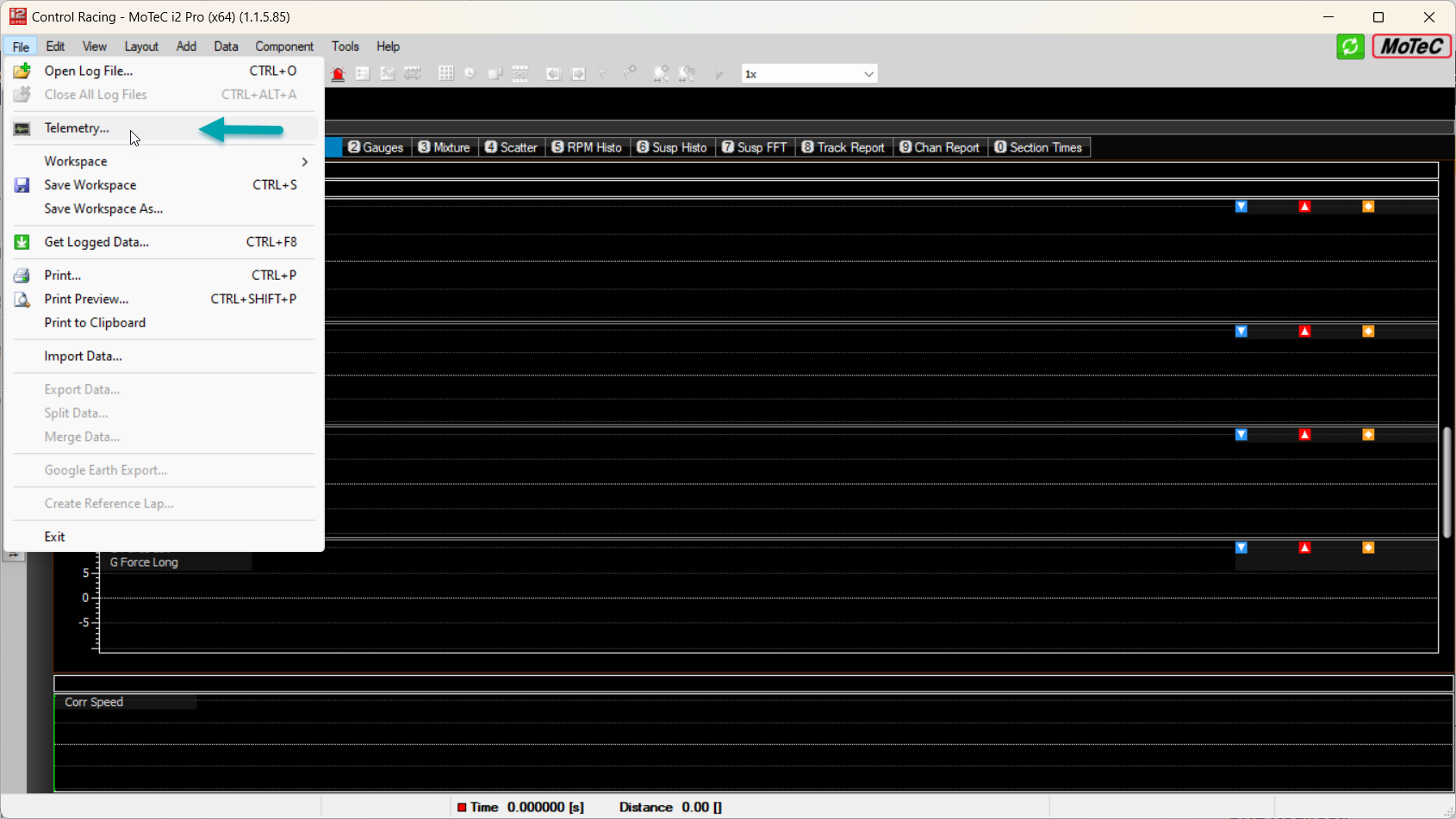The image size is (1456, 819).
Task: Choose Save Workspace menu entry
Action: point(164,185)
